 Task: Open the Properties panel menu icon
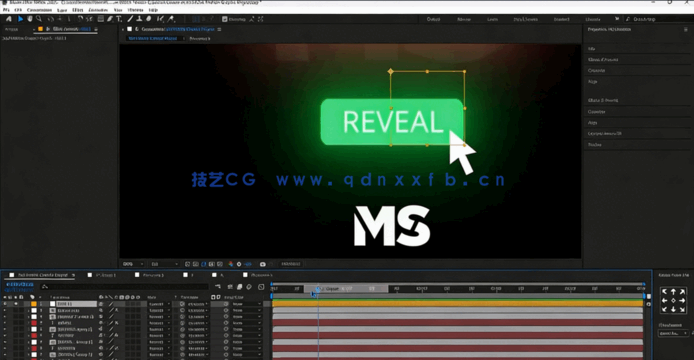pos(686,29)
